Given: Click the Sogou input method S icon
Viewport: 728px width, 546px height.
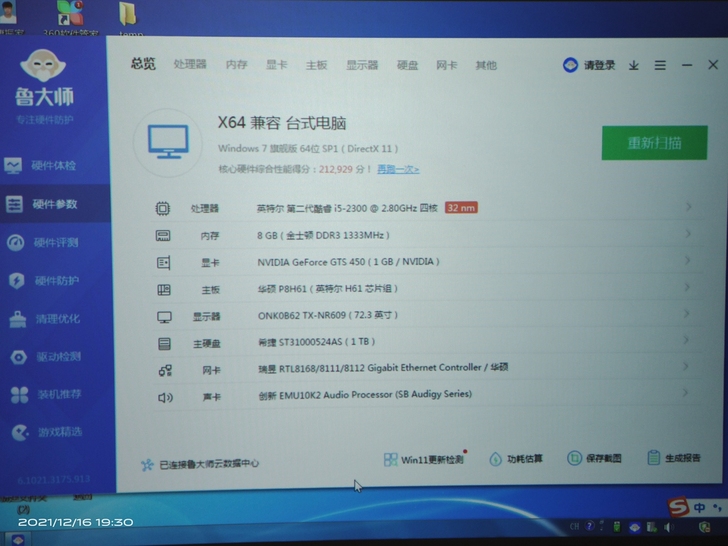Looking at the screenshot, I should click(x=678, y=507).
